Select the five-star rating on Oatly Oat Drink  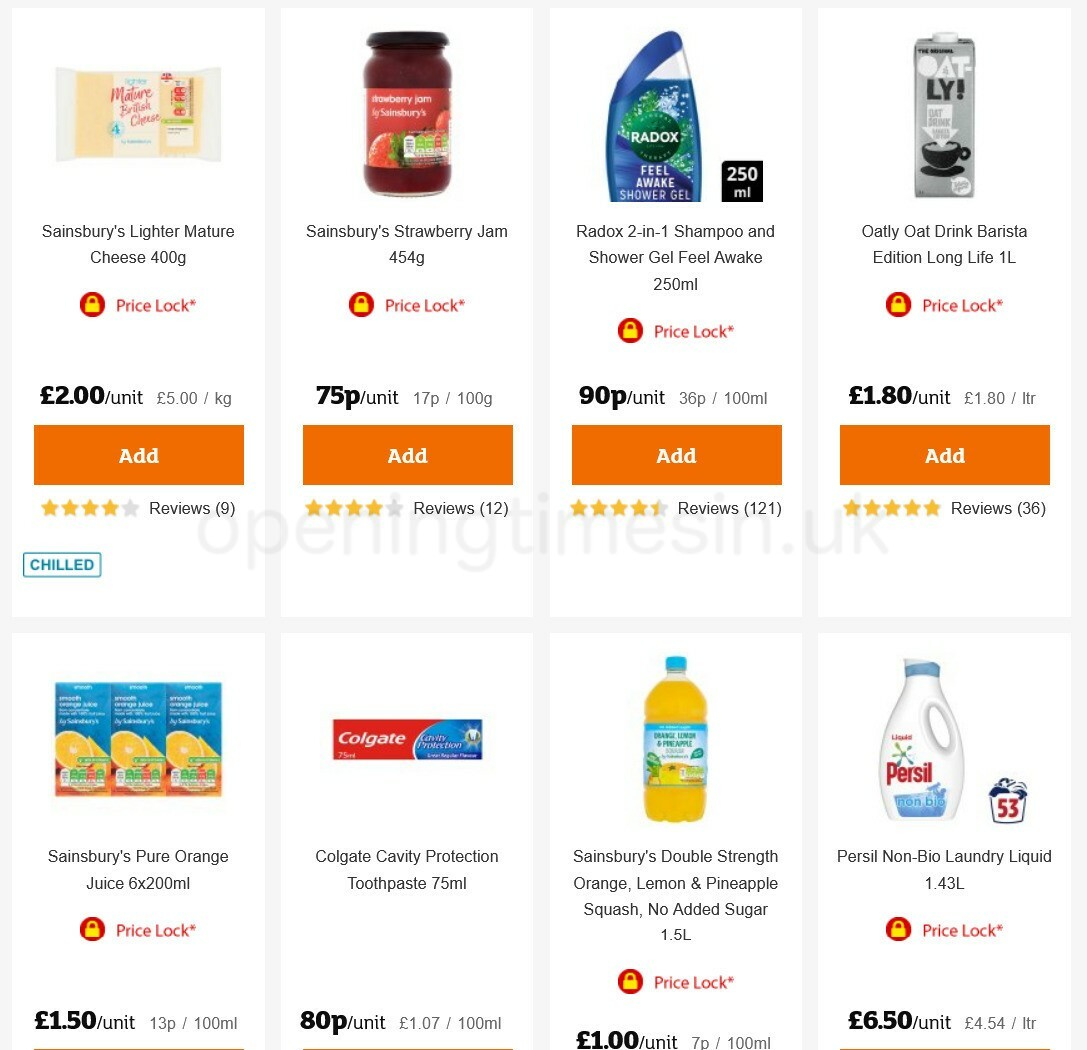click(892, 508)
